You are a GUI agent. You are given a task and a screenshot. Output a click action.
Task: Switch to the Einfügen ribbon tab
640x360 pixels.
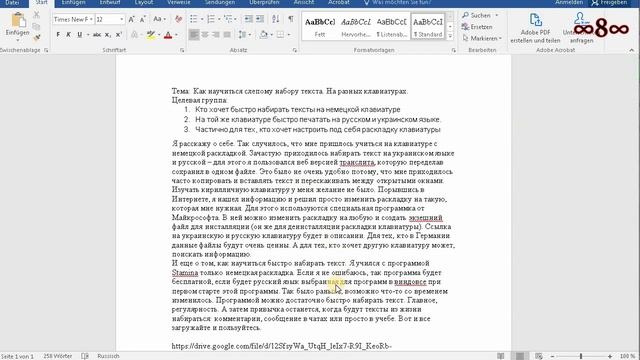coord(73,2)
